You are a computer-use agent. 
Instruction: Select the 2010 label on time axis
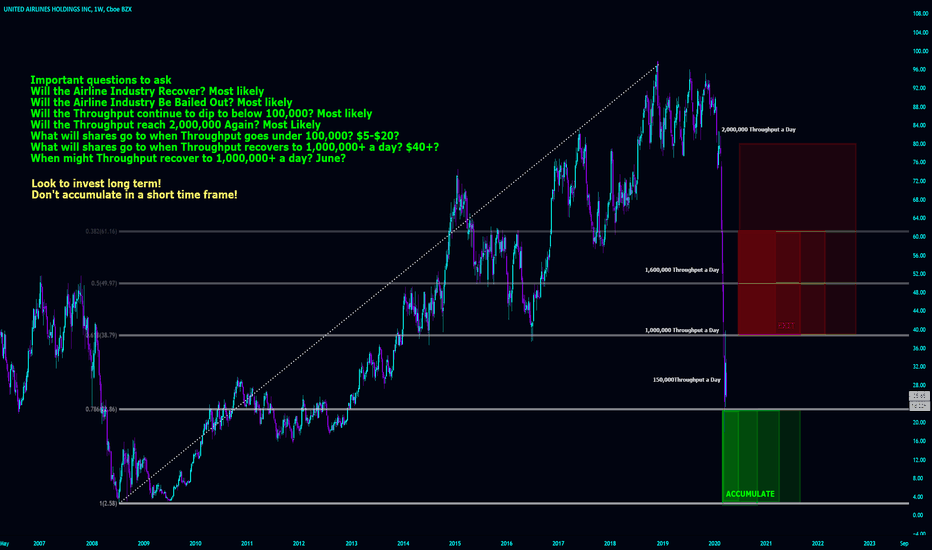(x=195, y=543)
